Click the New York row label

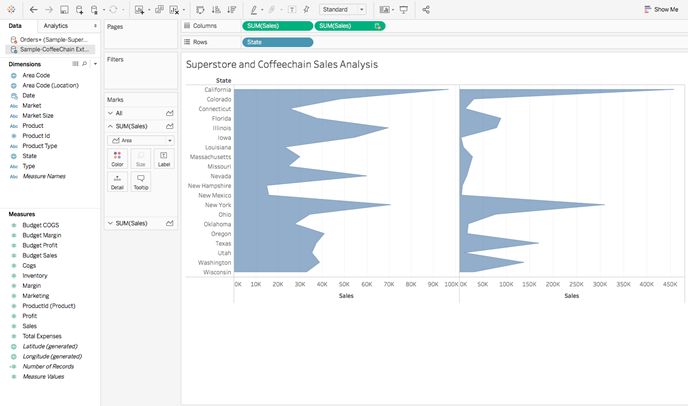pos(218,205)
